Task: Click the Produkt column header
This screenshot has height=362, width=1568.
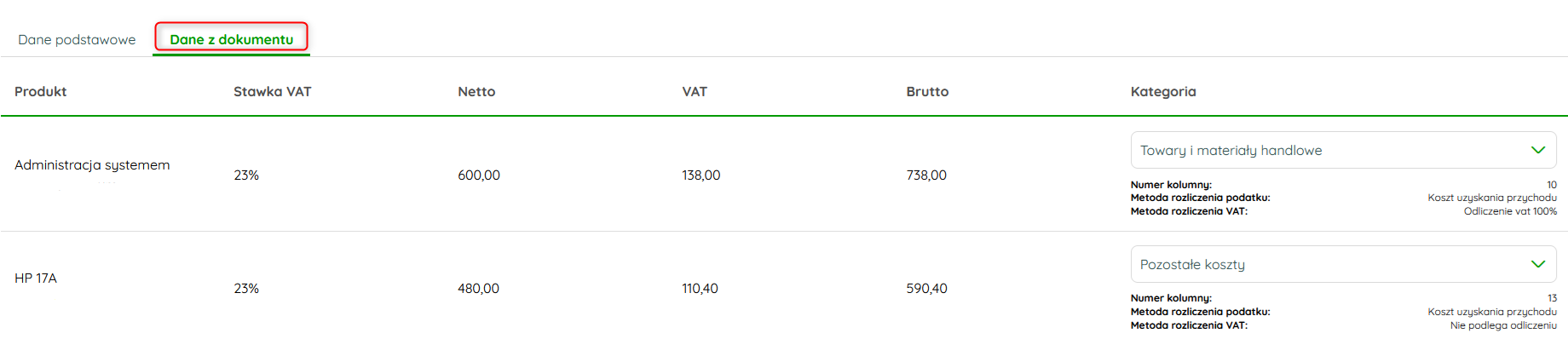Action: (x=40, y=91)
